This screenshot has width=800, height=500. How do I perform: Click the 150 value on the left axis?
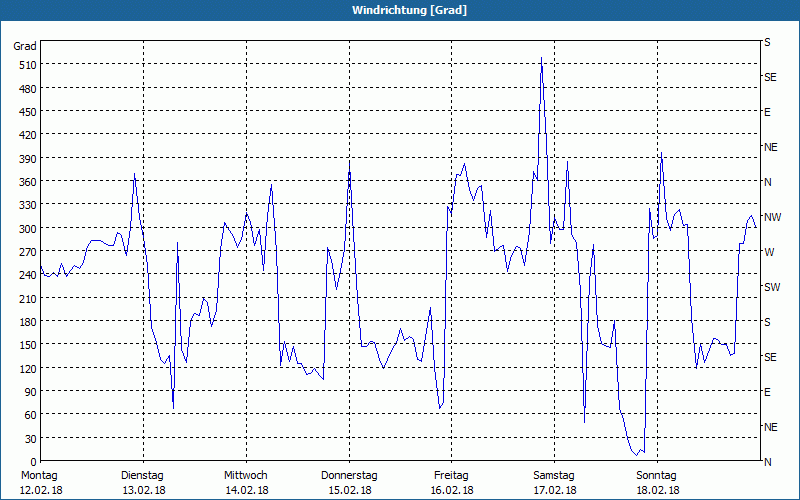click(x=28, y=345)
